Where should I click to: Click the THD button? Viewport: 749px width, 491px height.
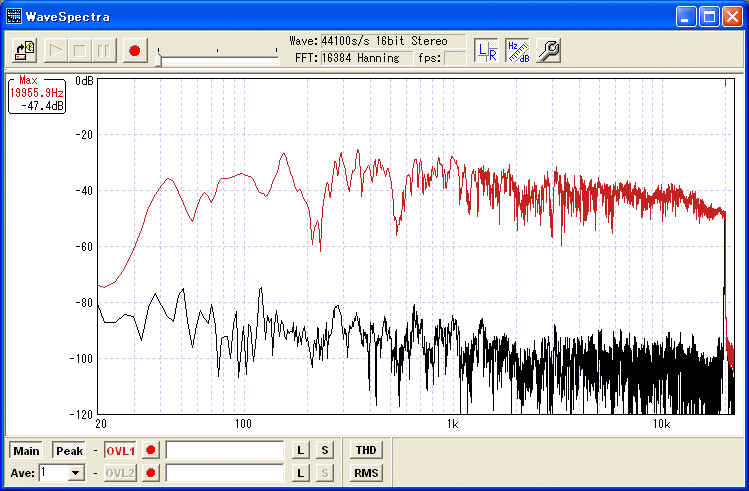click(365, 451)
